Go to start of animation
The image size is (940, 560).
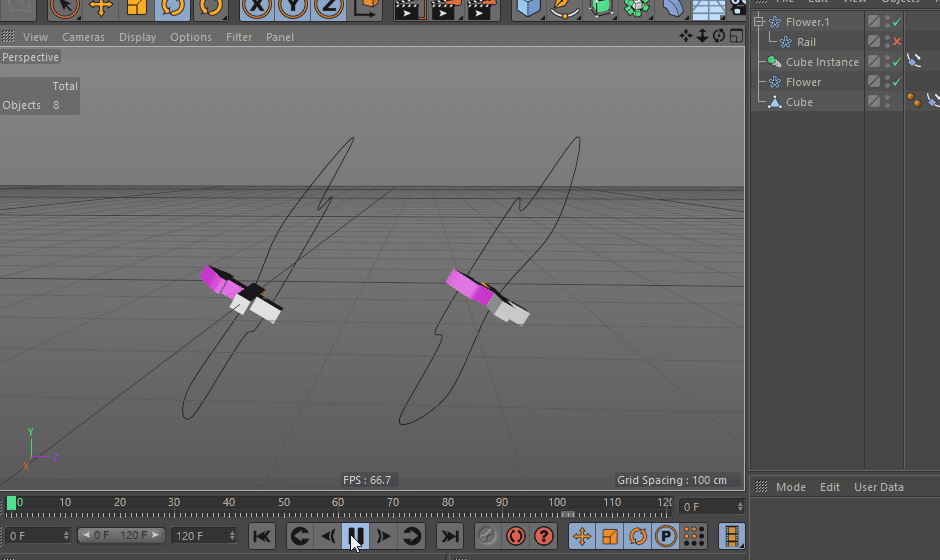point(262,536)
